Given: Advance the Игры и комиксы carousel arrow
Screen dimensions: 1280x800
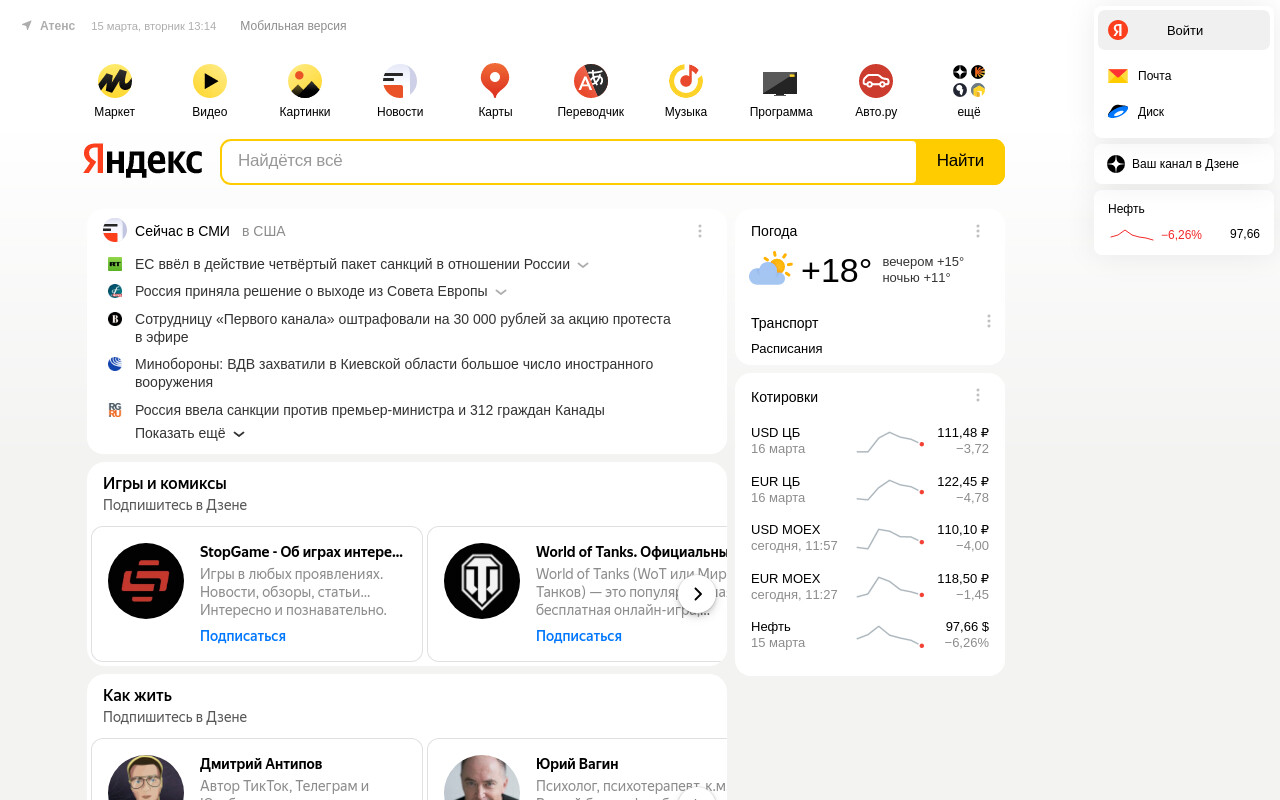Looking at the screenshot, I should click(x=697, y=594).
